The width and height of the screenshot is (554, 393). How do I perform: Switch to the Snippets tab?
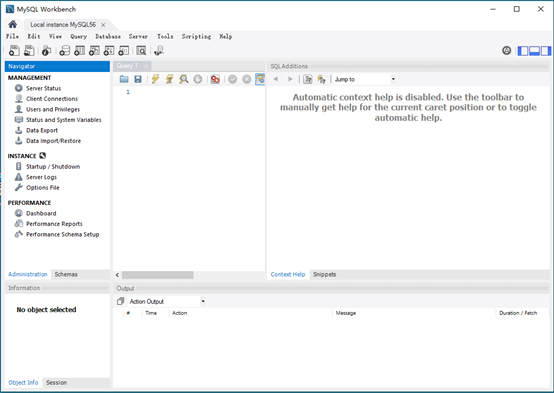tap(324, 274)
